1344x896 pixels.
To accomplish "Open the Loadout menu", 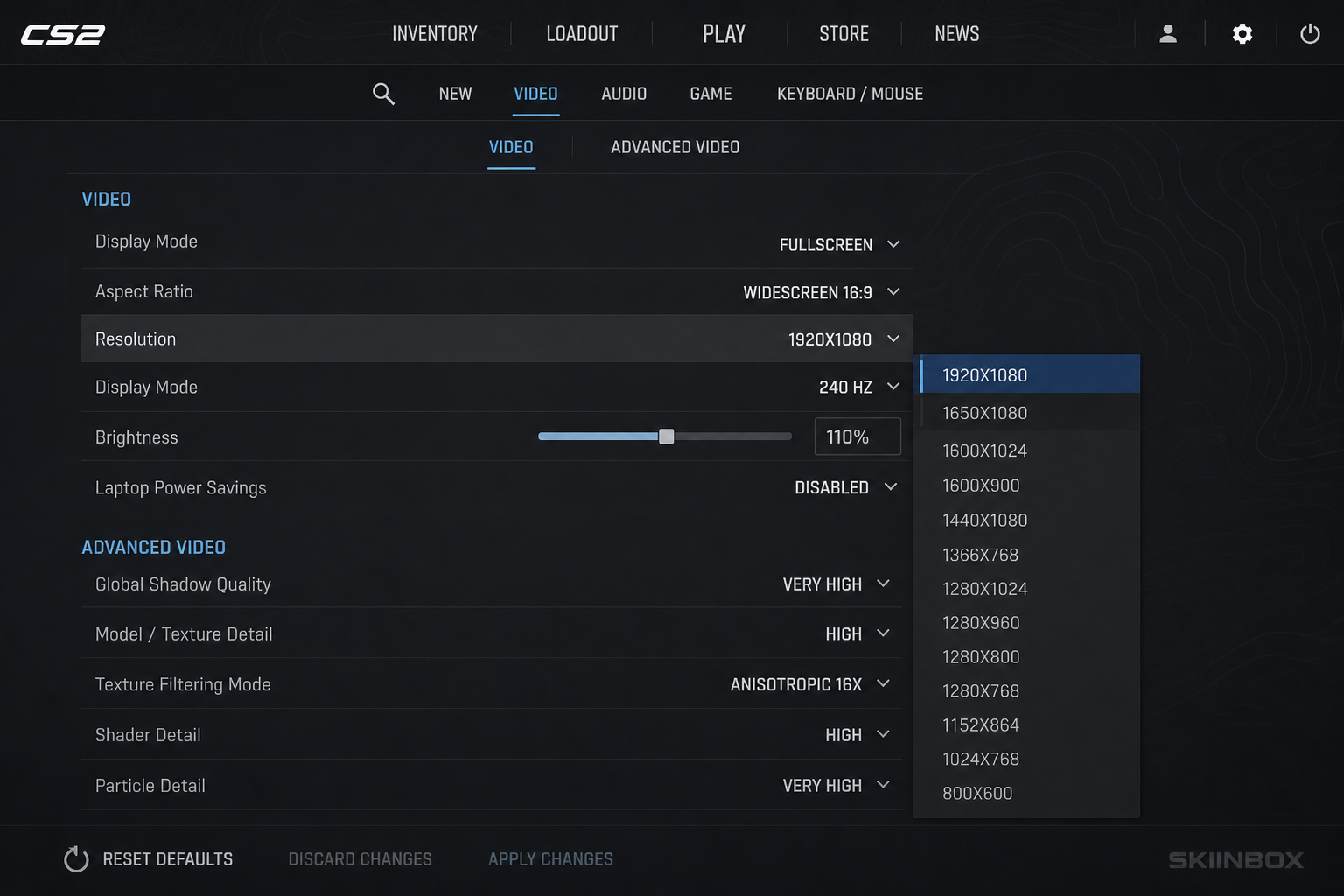I will coord(582,34).
